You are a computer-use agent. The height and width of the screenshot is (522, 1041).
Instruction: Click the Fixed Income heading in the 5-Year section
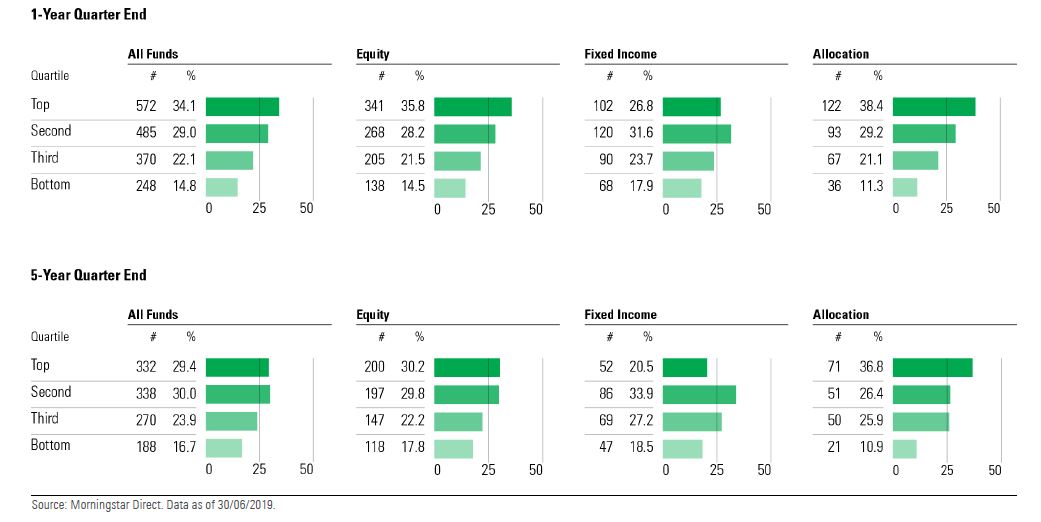(x=620, y=315)
